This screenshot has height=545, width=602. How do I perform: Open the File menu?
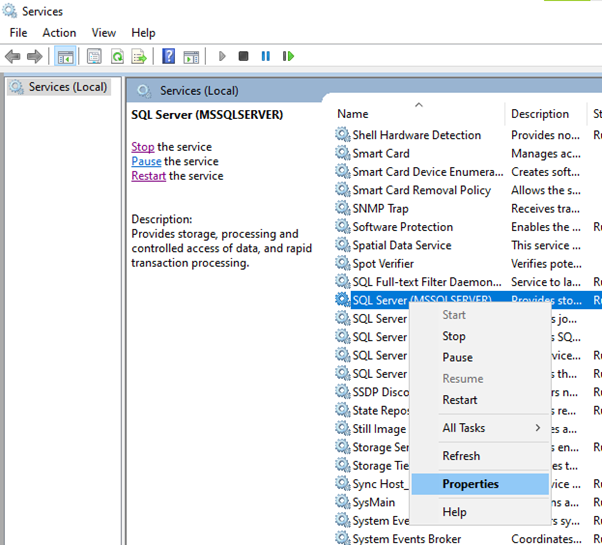tap(18, 33)
